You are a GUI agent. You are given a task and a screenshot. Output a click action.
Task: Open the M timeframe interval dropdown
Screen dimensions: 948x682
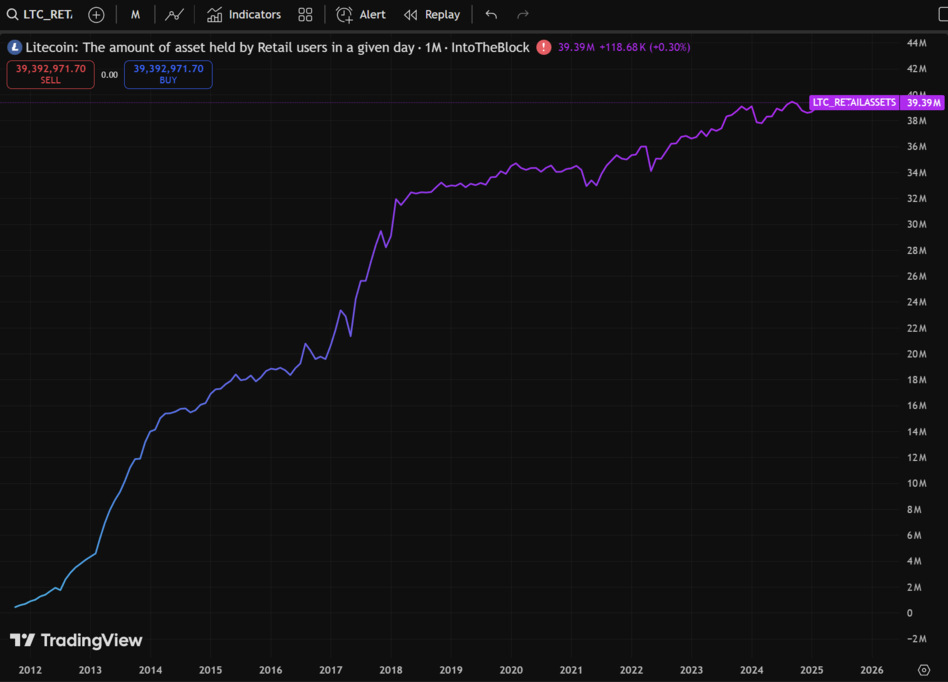[x=135, y=15]
